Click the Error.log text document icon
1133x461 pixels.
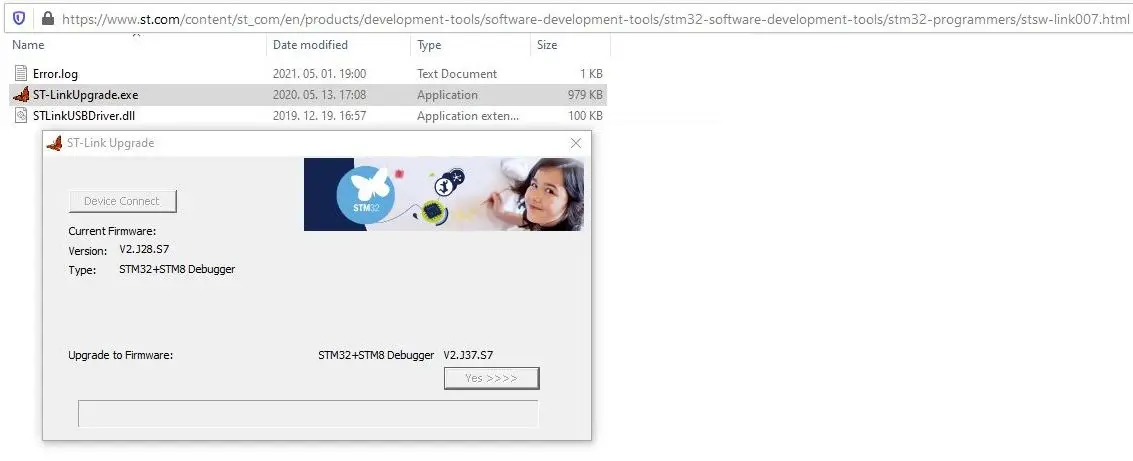[x=21, y=73]
